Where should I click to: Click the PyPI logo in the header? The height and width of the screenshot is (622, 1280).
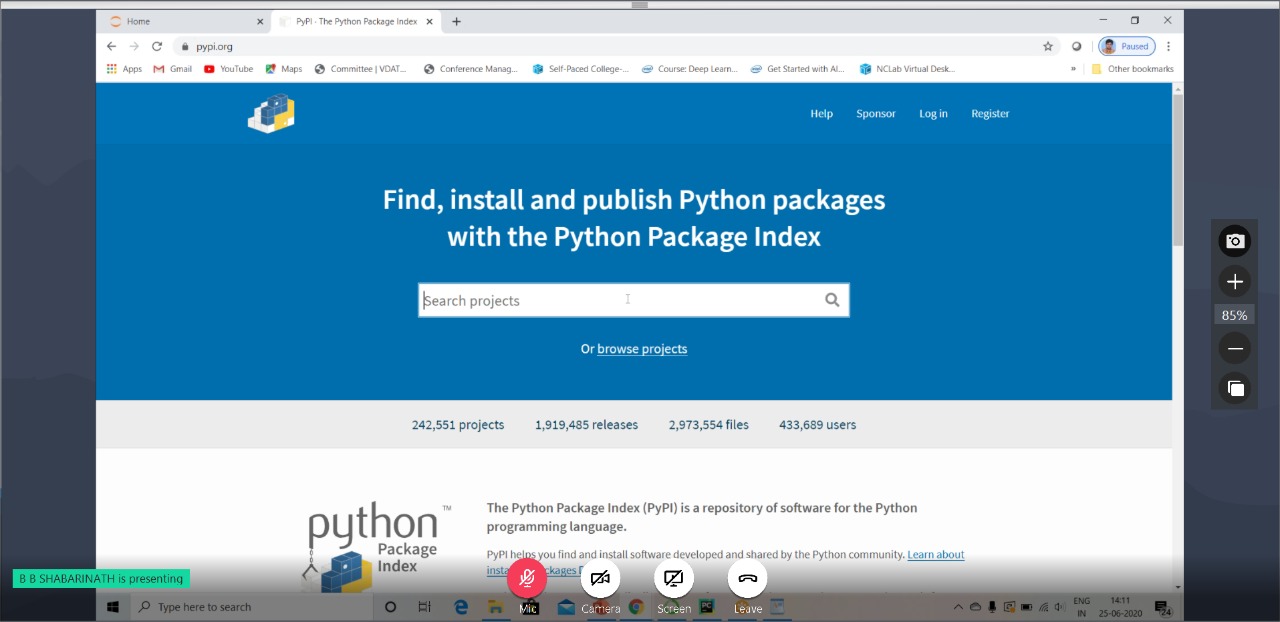271,114
